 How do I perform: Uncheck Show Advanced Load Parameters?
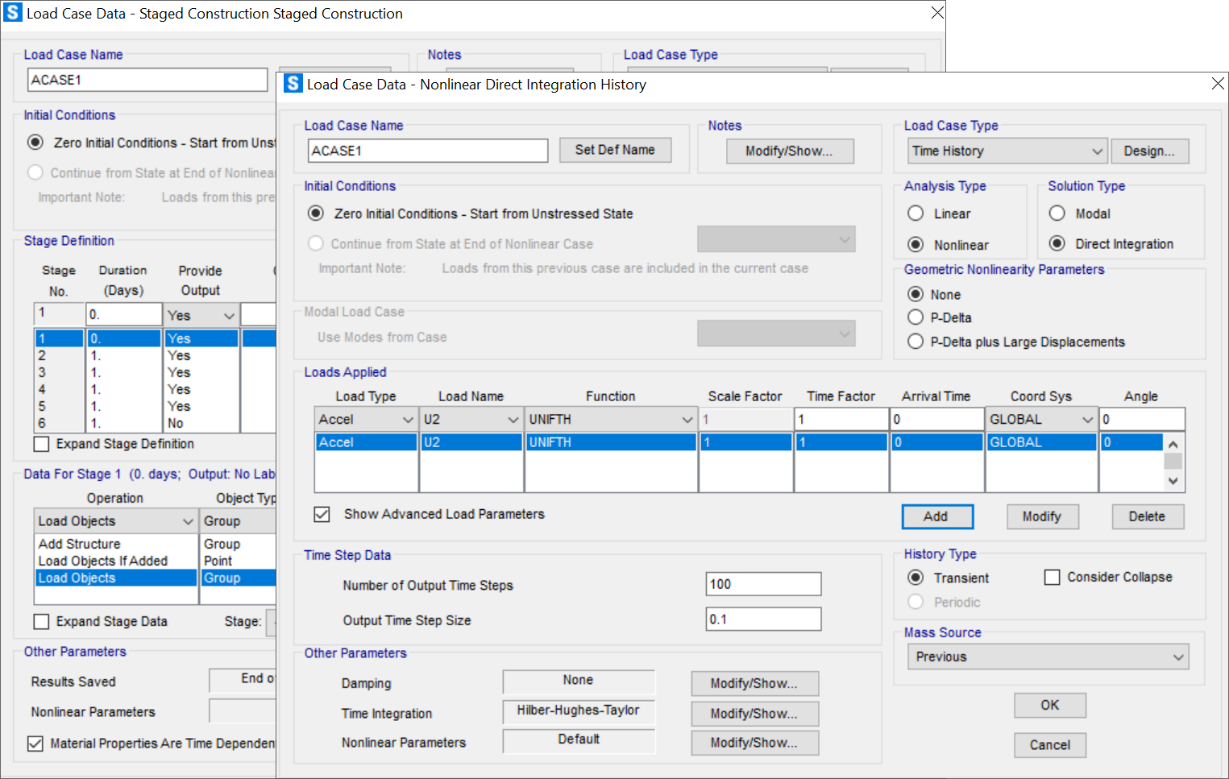[322, 514]
